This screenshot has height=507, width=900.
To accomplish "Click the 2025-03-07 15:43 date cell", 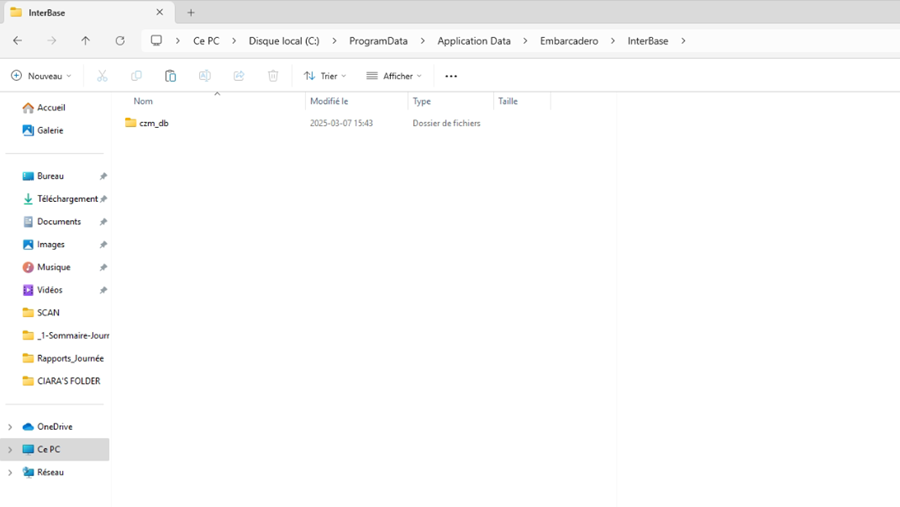I will coord(342,123).
